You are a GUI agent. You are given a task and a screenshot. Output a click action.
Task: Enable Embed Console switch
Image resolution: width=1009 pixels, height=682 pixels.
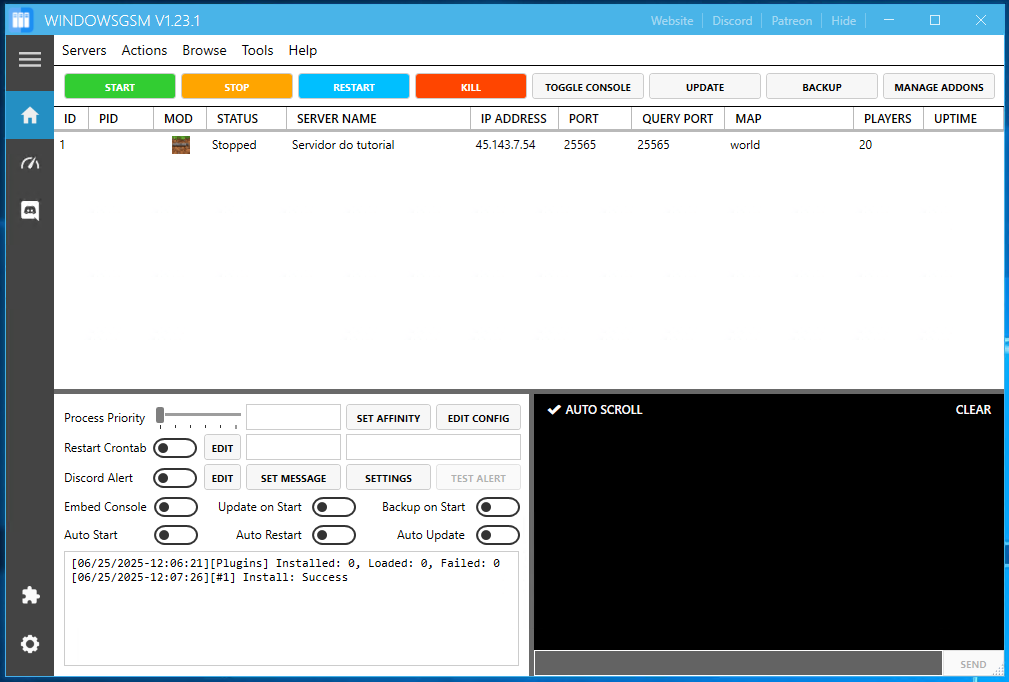click(176, 507)
